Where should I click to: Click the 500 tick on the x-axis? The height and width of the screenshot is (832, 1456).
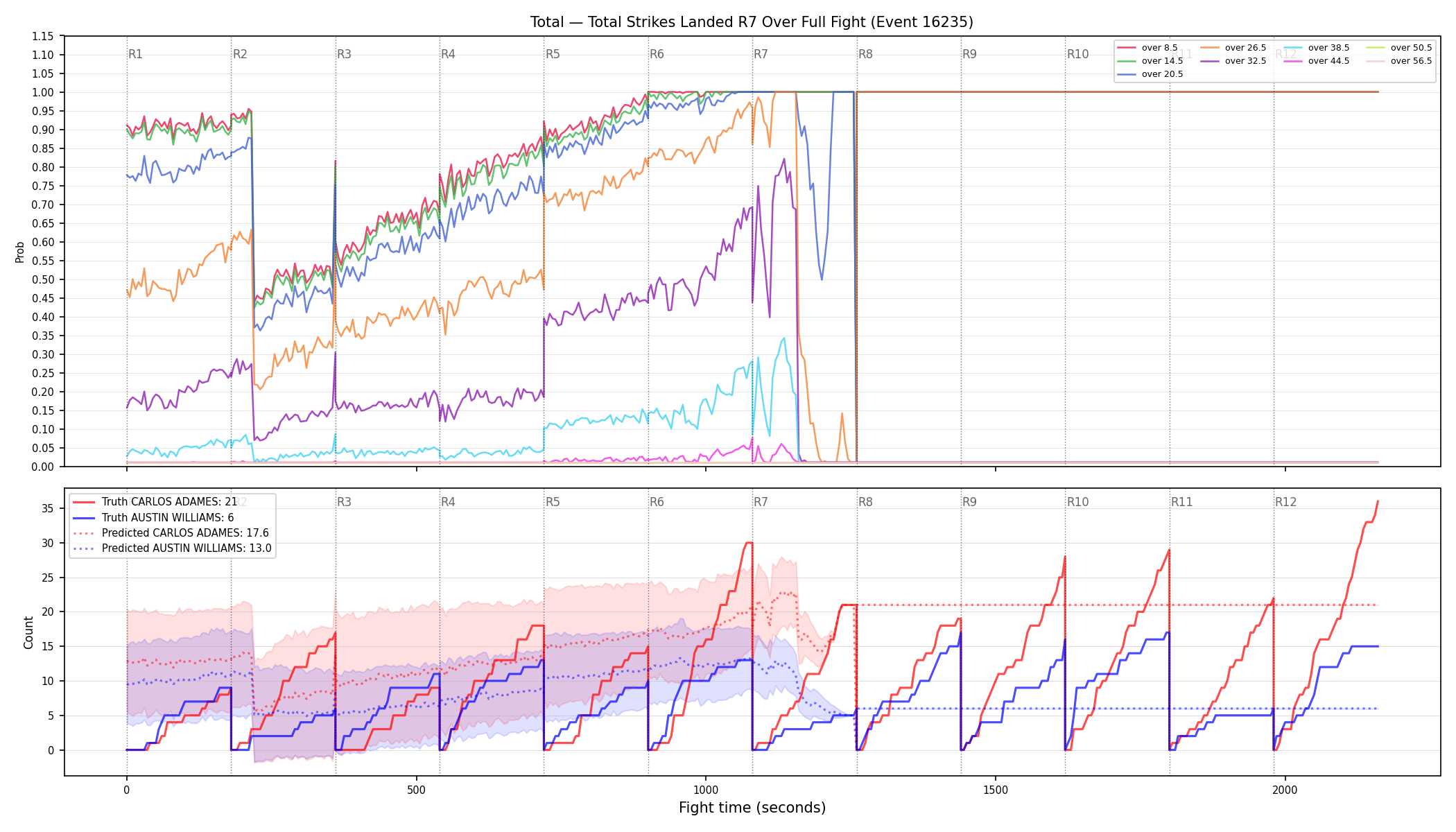tap(416, 790)
